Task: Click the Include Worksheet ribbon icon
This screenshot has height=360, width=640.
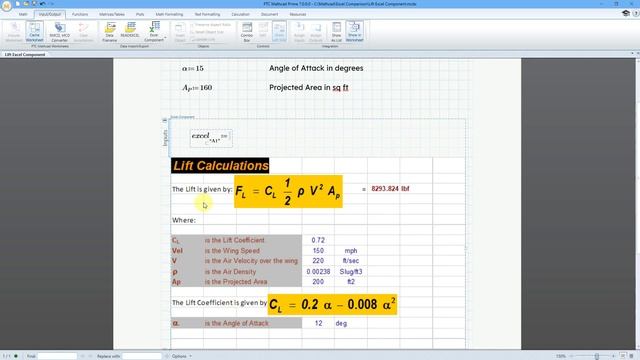Action: 14,32
